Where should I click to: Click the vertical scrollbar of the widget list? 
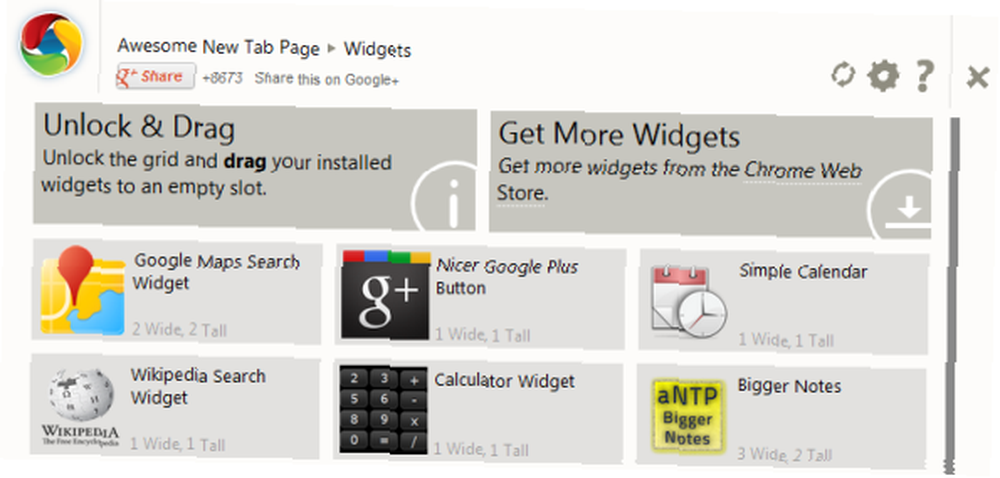953,295
